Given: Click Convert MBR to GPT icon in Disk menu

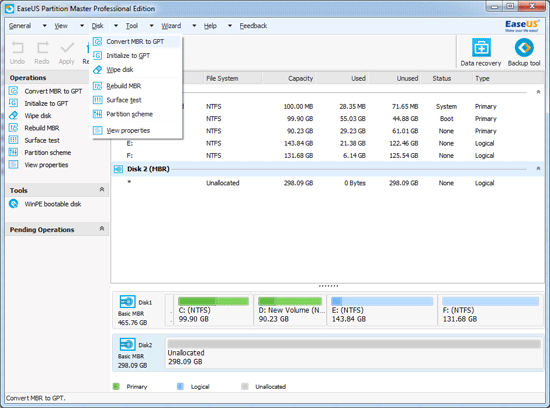Looking at the screenshot, I should point(98,42).
